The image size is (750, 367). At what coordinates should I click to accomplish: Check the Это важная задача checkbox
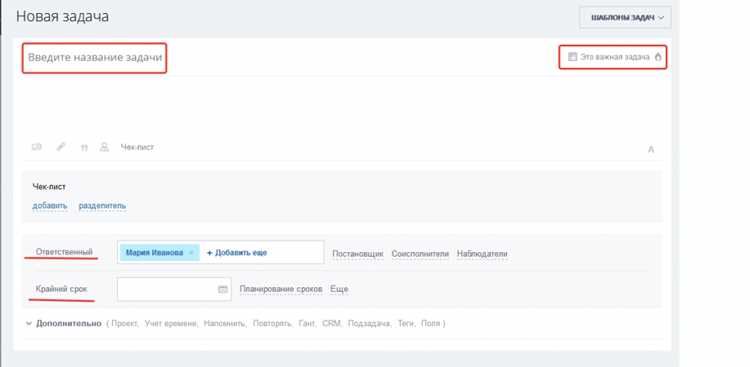tap(572, 57)
